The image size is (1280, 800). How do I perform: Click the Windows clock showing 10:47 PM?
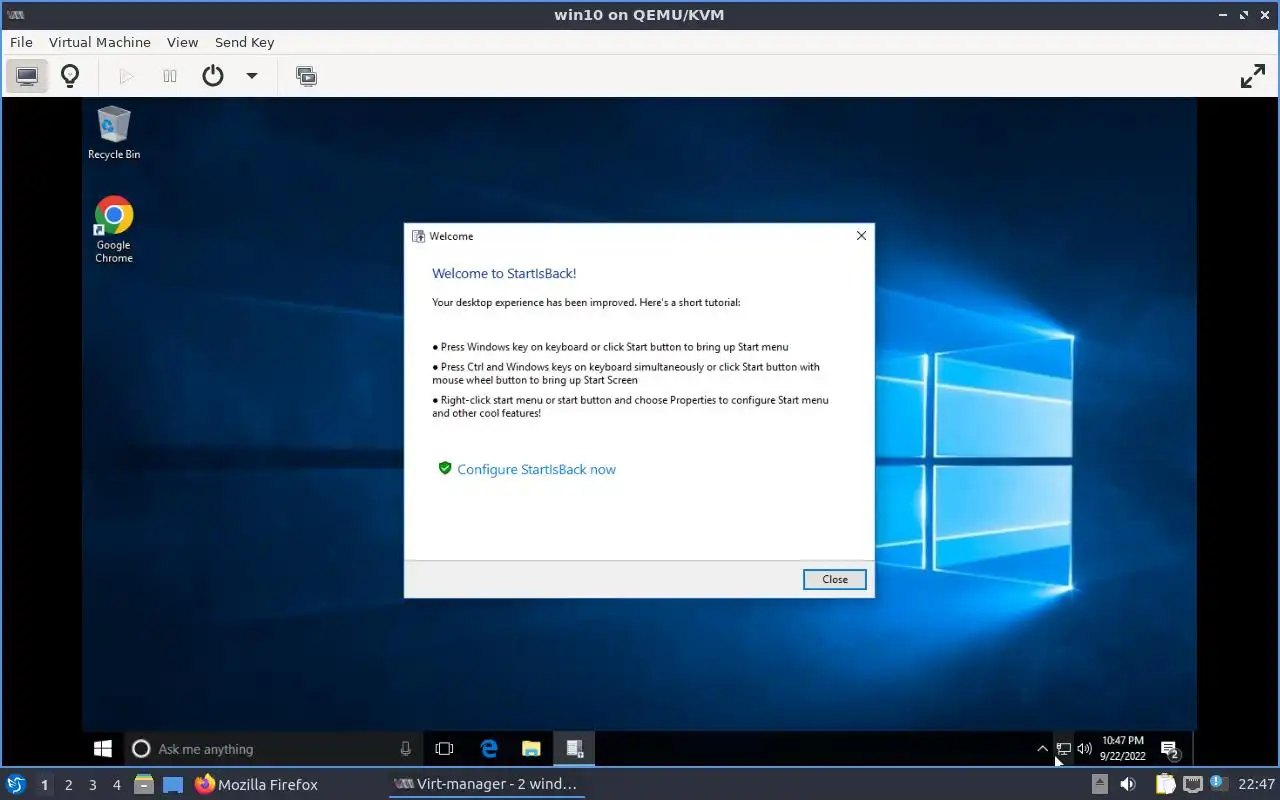pos(1122,748)
